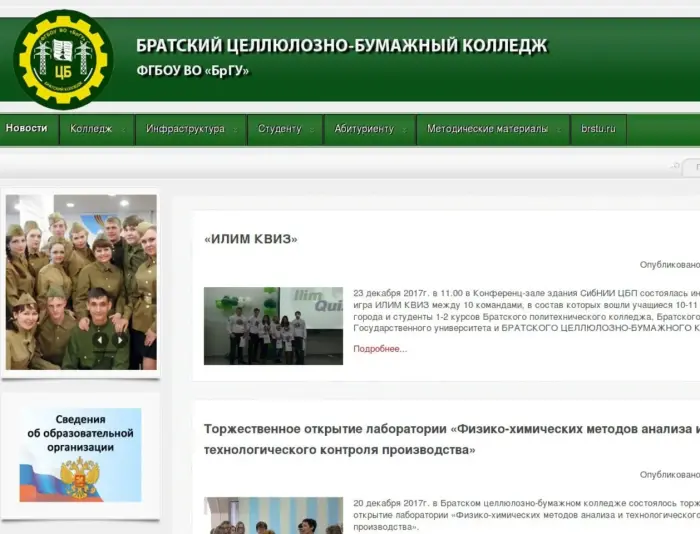Screen dimensions: 700x534
Task: Expand the Студенту dropdown arrow
Action: (x=312, y=130)
